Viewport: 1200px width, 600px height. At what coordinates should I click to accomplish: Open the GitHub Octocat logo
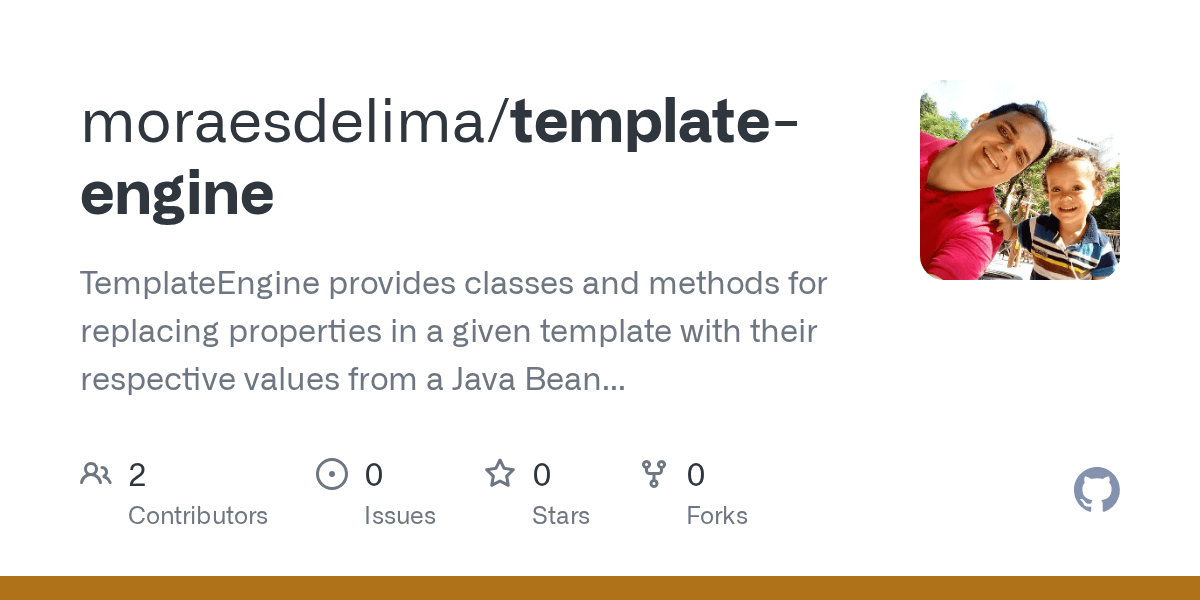click(x=1097, y=490)
